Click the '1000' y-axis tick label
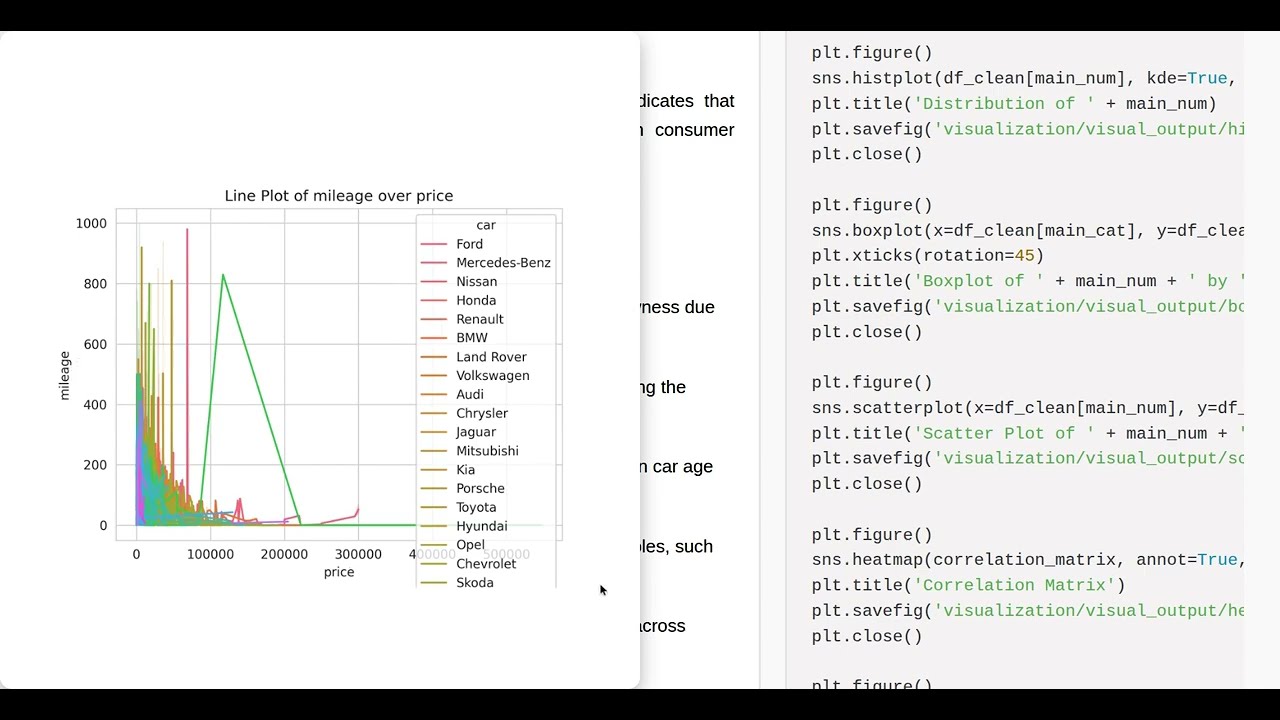The width and height of the screenshot is (1280, 720). [x=91, y=223]
